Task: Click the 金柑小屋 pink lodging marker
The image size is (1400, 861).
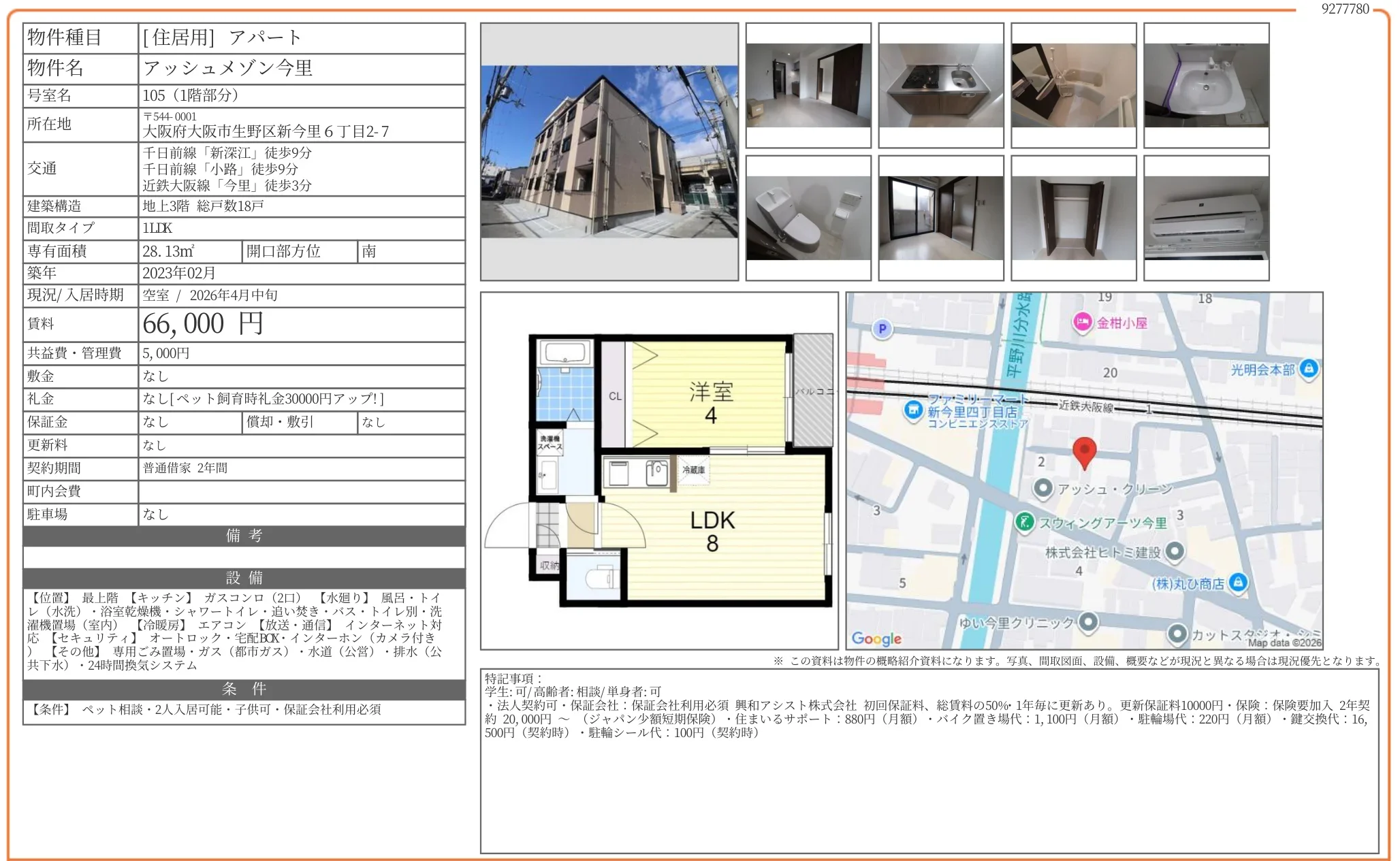Action: (x=1082, y=323)
